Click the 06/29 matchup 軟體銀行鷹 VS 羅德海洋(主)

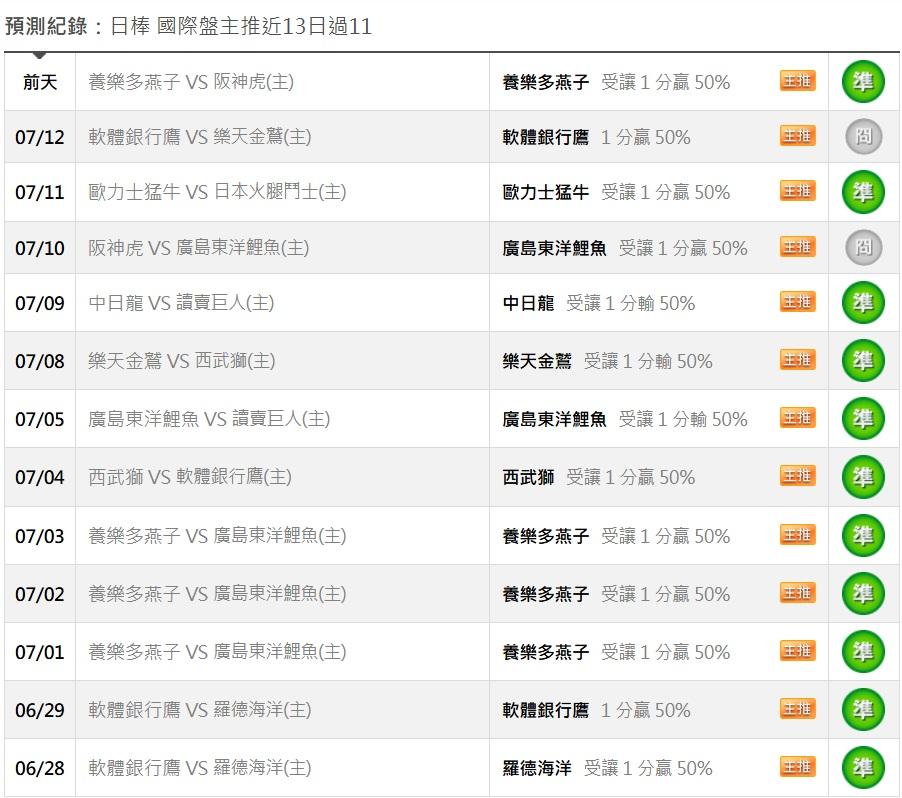[x=200, y=710]
